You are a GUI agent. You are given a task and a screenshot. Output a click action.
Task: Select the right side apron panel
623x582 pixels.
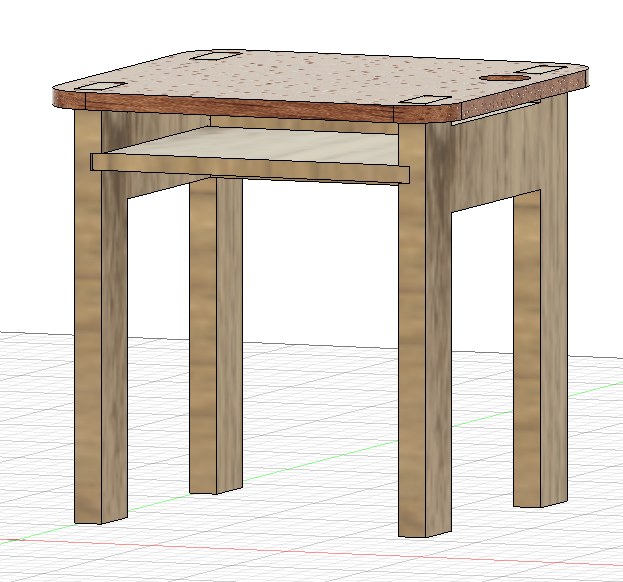(497, 155)
